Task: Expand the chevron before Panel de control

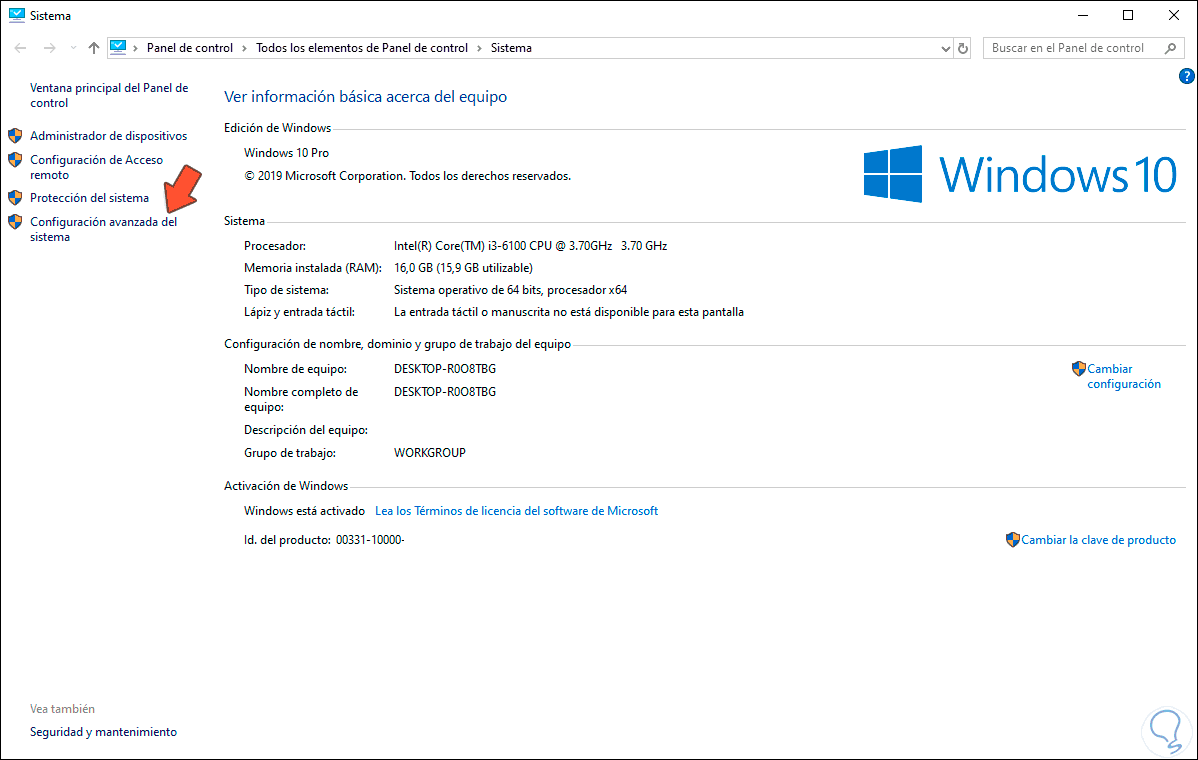Action: [x=136, y=48]
